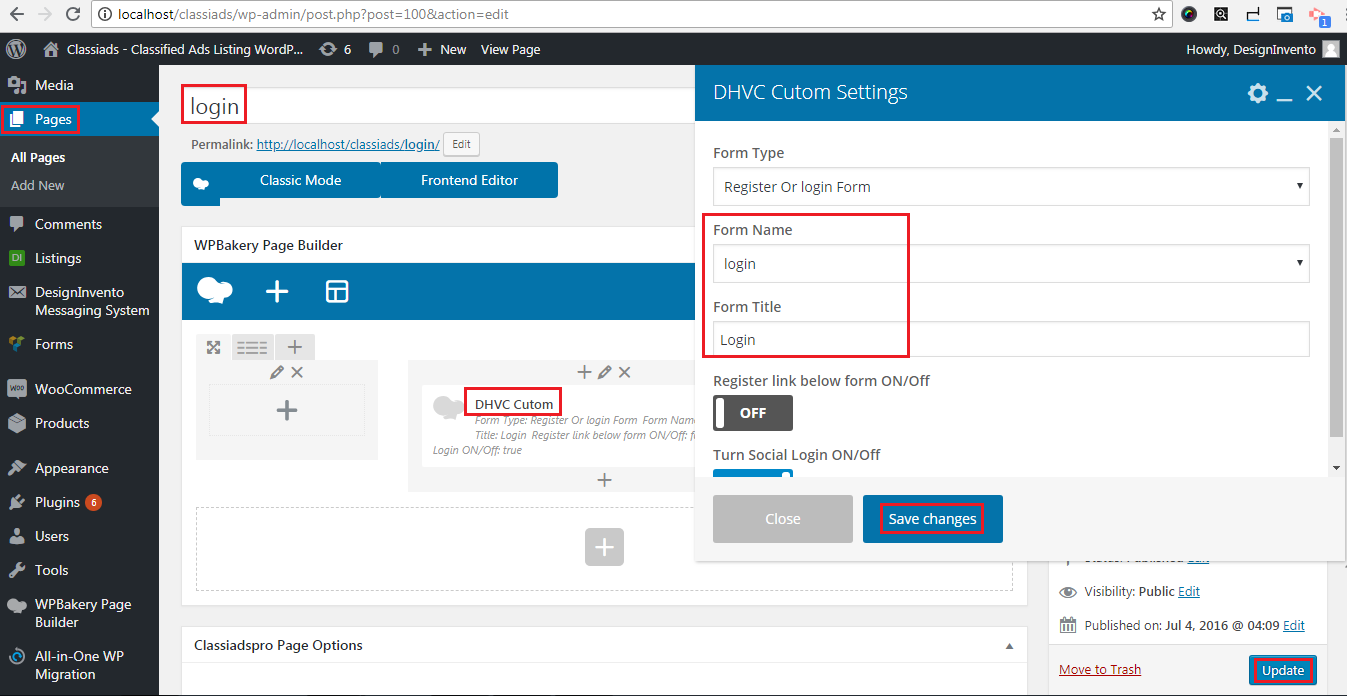This screenshot has height=696, width=1347.
Task: Toggle the Turn Social Login switch
Action: [753, 474]
